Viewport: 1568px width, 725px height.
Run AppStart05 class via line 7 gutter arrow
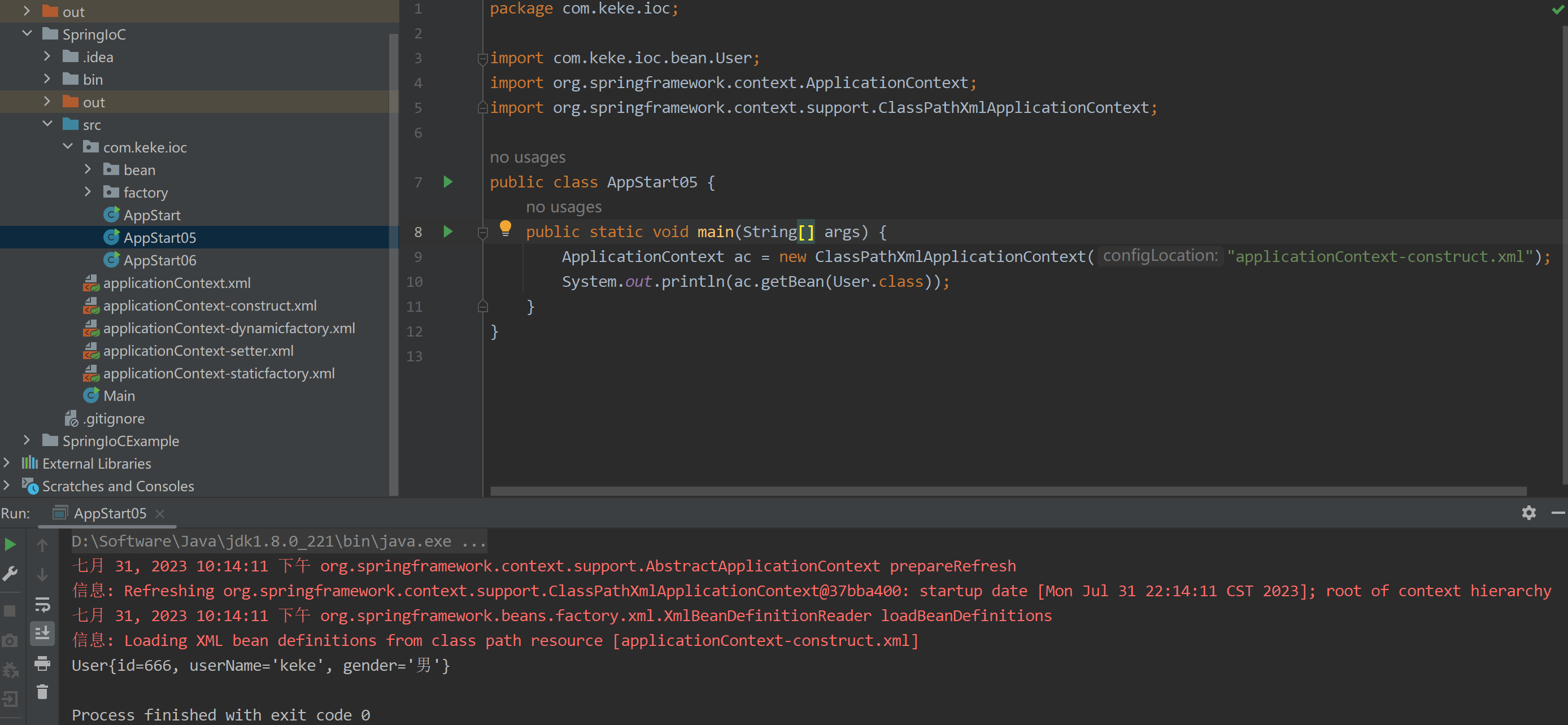pyautogui.click(x=448, y=182)
